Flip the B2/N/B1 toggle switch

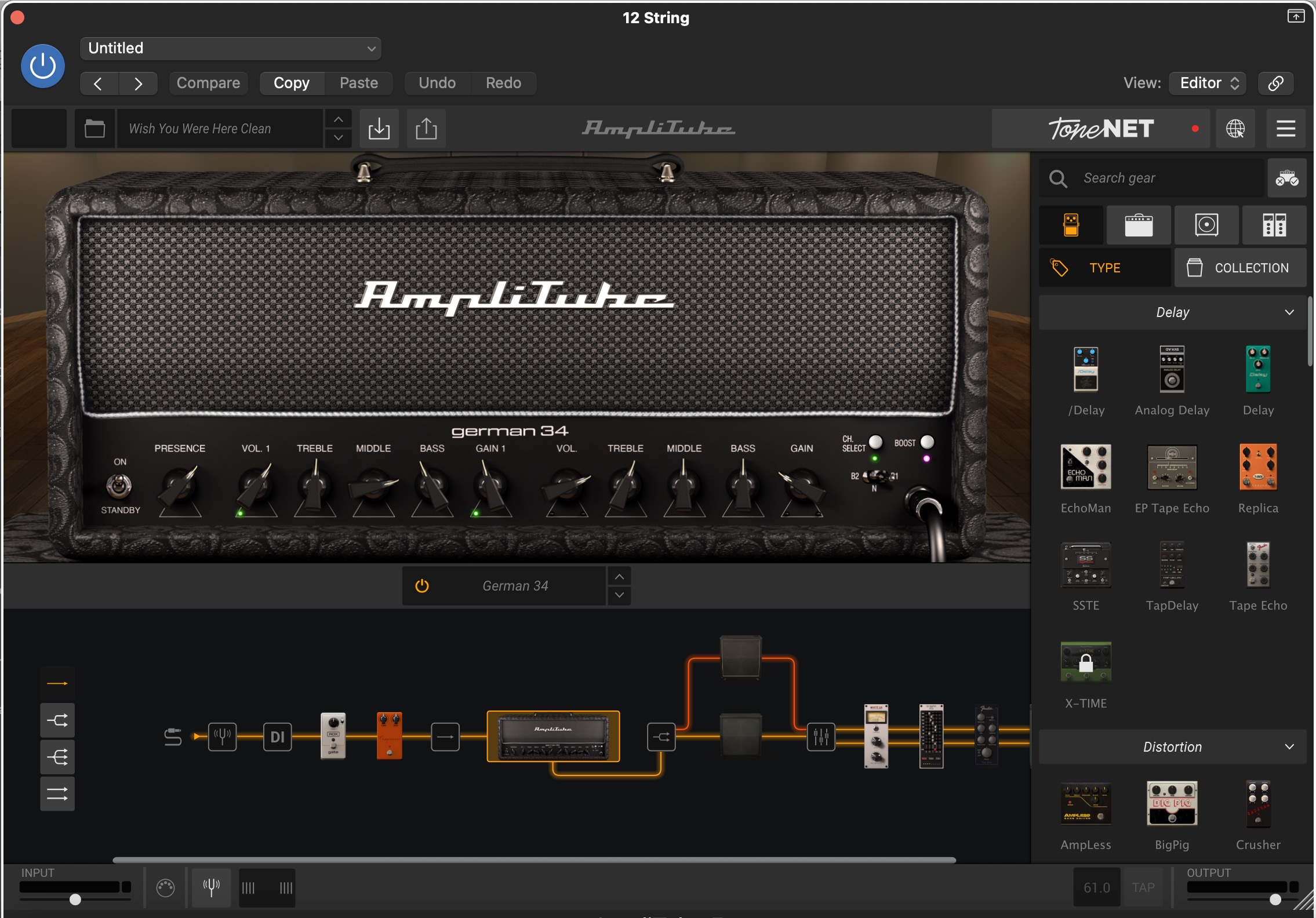click(876, 476)
